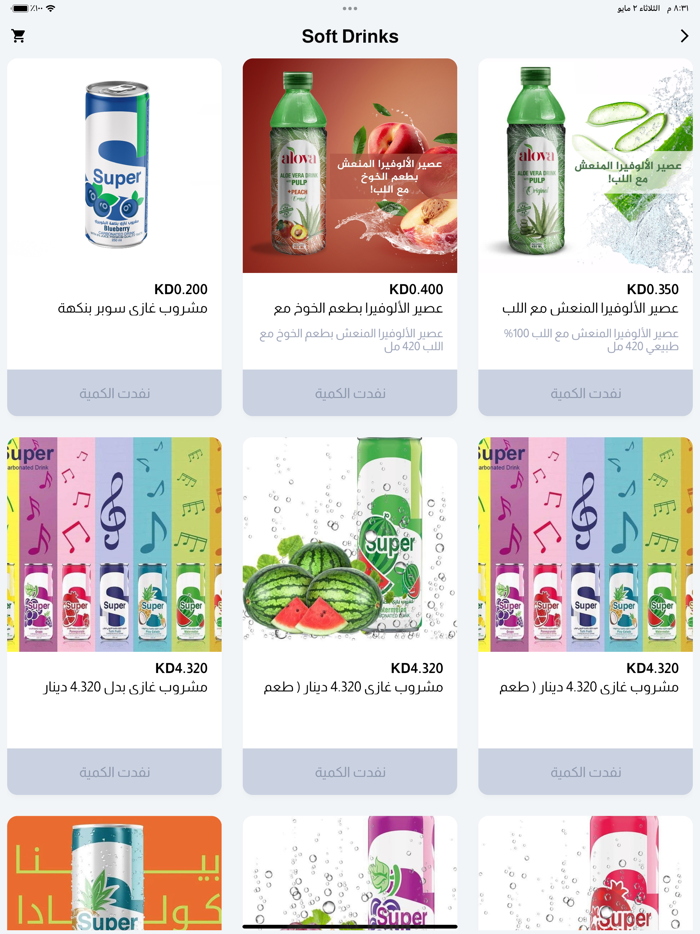700x934 pixels.
Task: Tap the Wi-Fi status icon
Action: pos(51,8)
